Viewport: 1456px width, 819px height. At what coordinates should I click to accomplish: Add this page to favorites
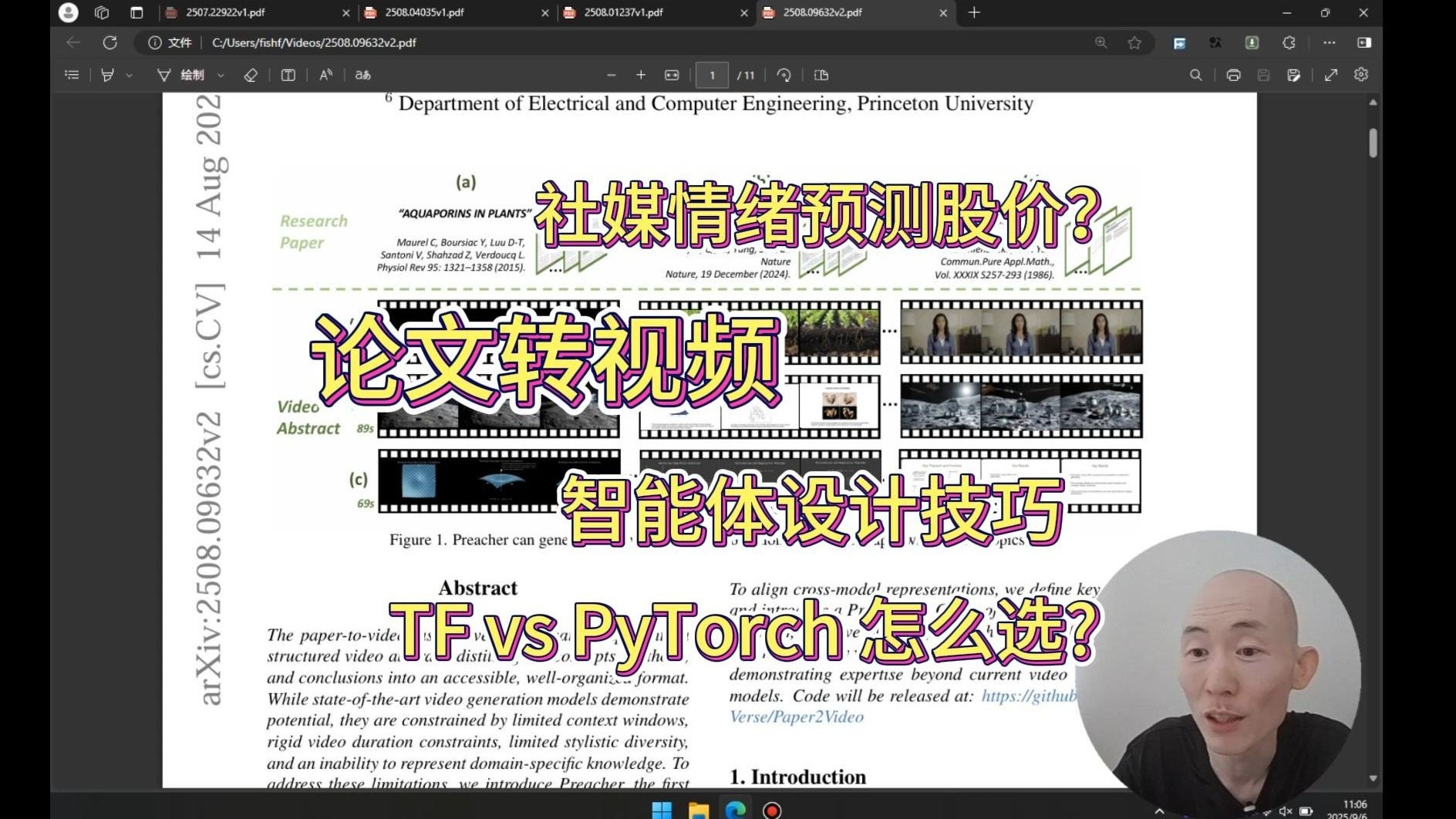tap(1134, 42)
